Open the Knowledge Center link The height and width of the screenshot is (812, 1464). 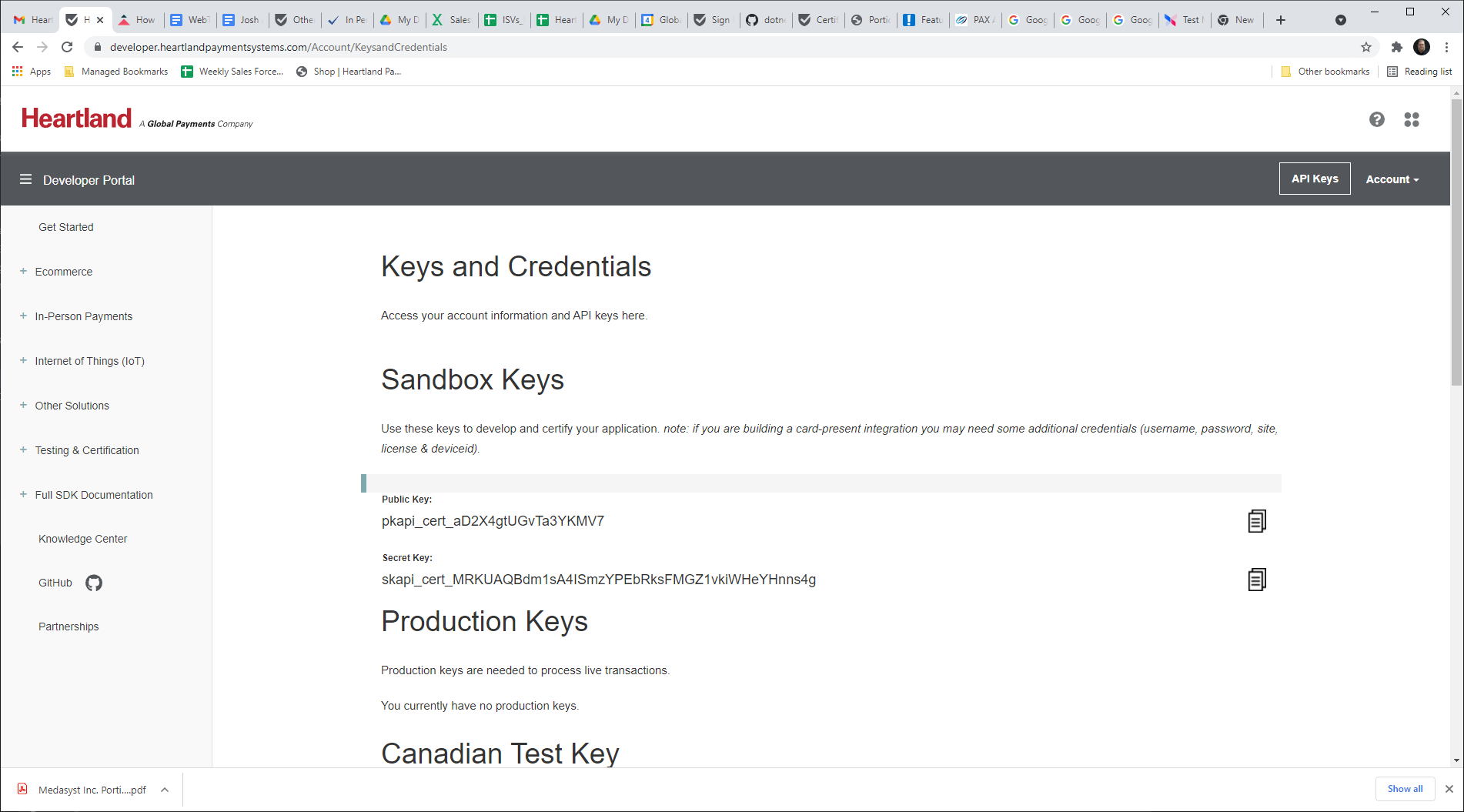(82, 539)
